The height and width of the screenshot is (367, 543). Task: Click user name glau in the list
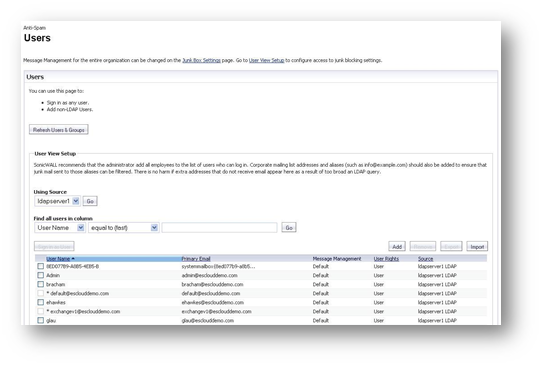click(51, 320)
